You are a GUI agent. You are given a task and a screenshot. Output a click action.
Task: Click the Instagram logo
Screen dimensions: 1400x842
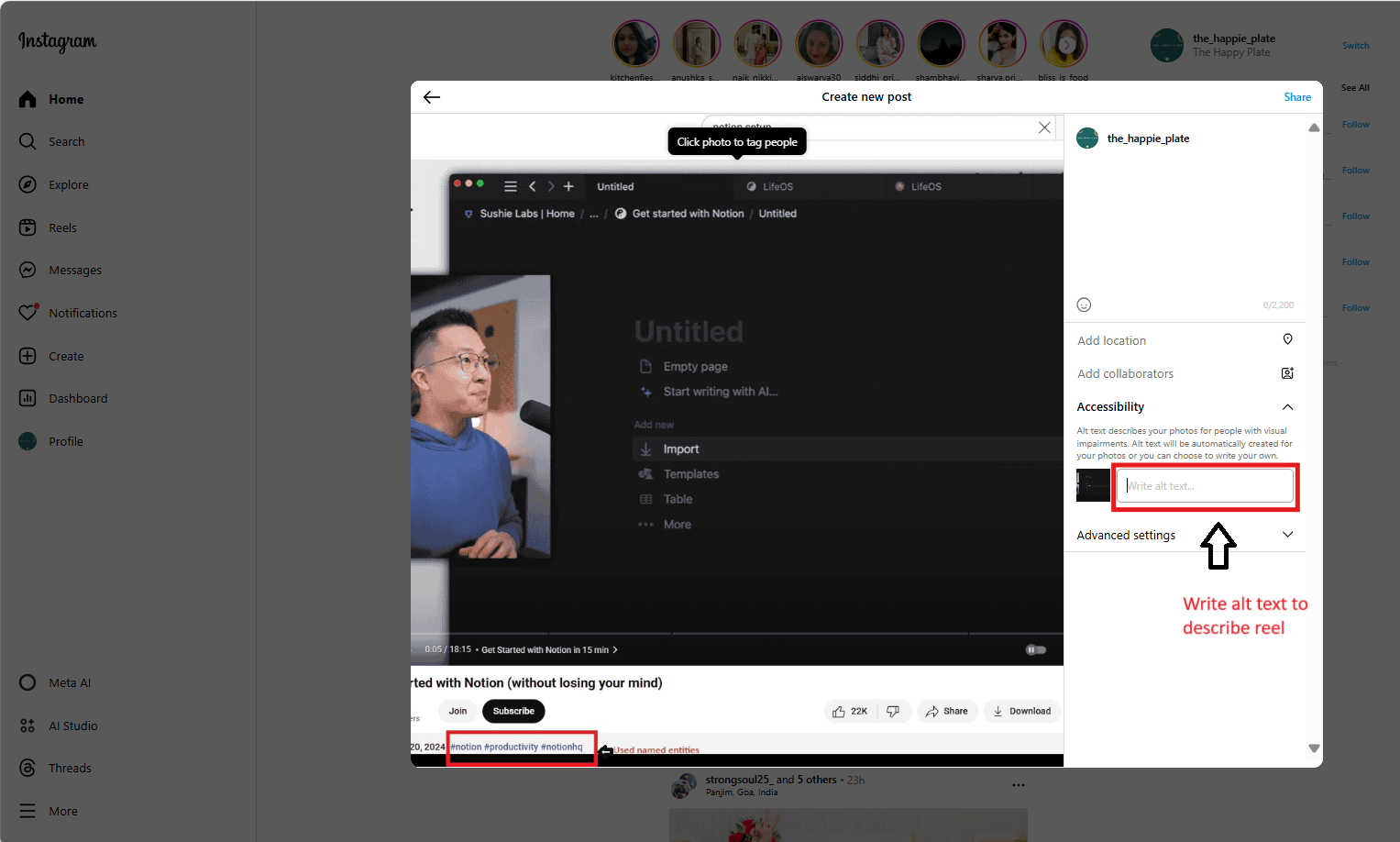pyautogui.click(x=57, y=42)
